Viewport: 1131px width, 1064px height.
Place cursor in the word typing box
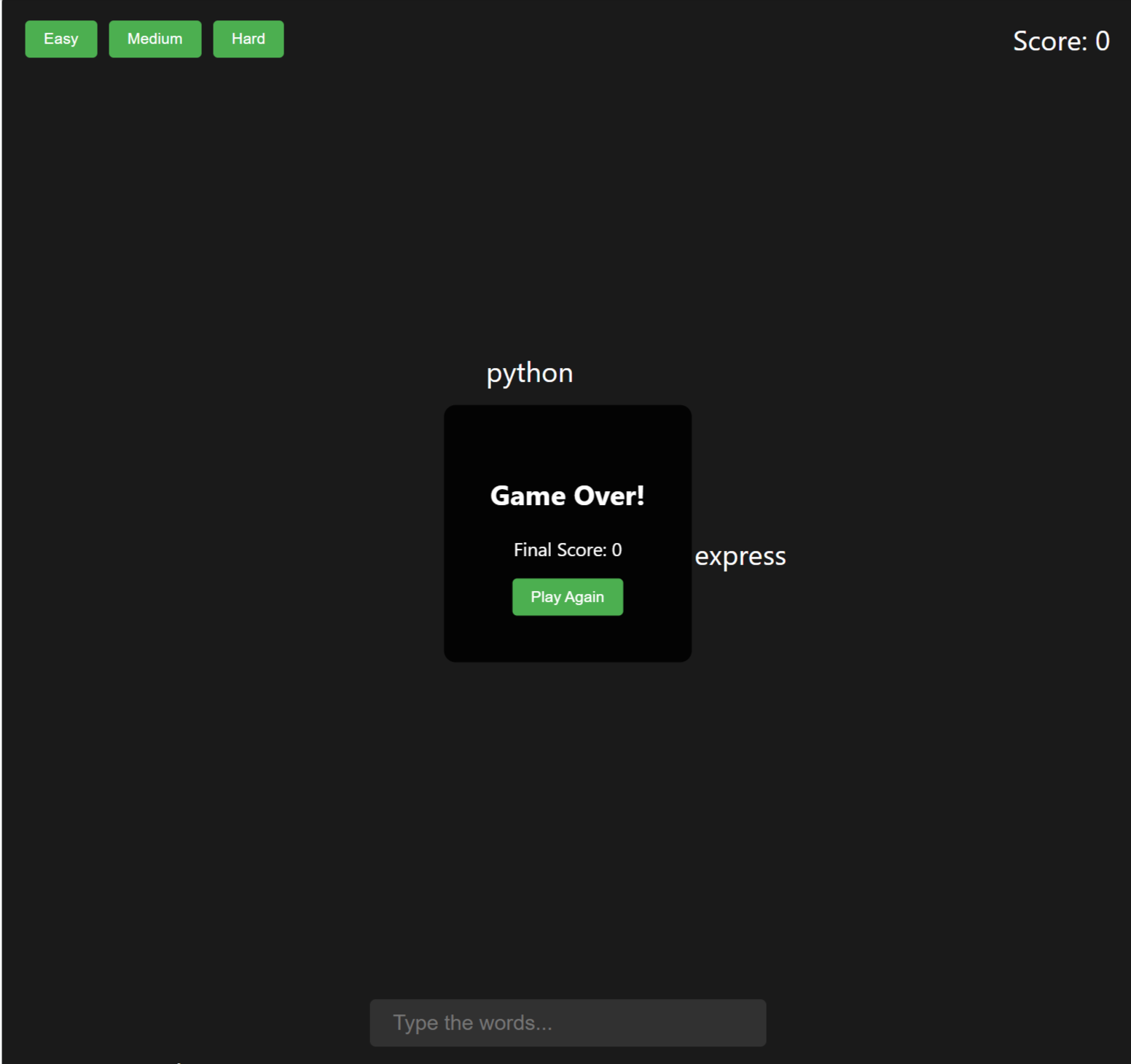tap(567, 1022)
